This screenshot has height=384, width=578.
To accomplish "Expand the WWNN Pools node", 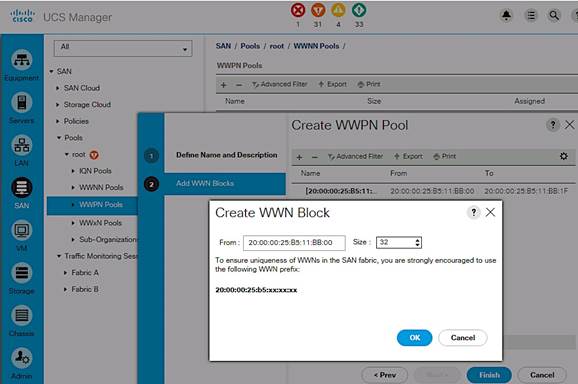I will [73, 188].
